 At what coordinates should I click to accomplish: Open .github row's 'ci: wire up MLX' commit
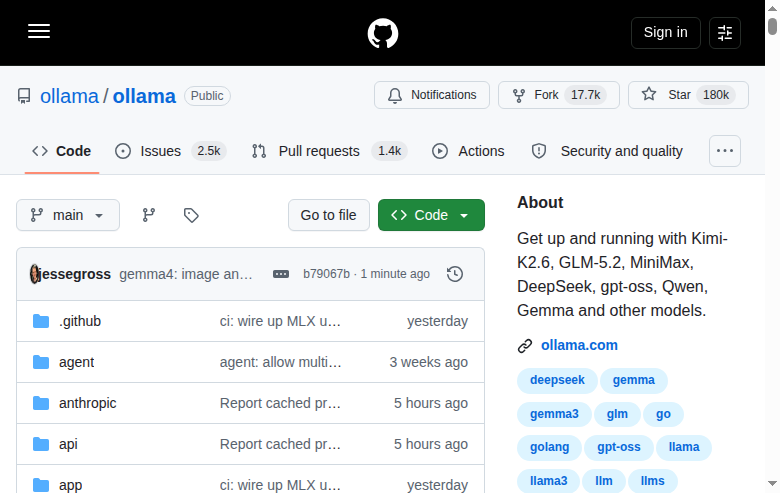[x=280, y=321]
